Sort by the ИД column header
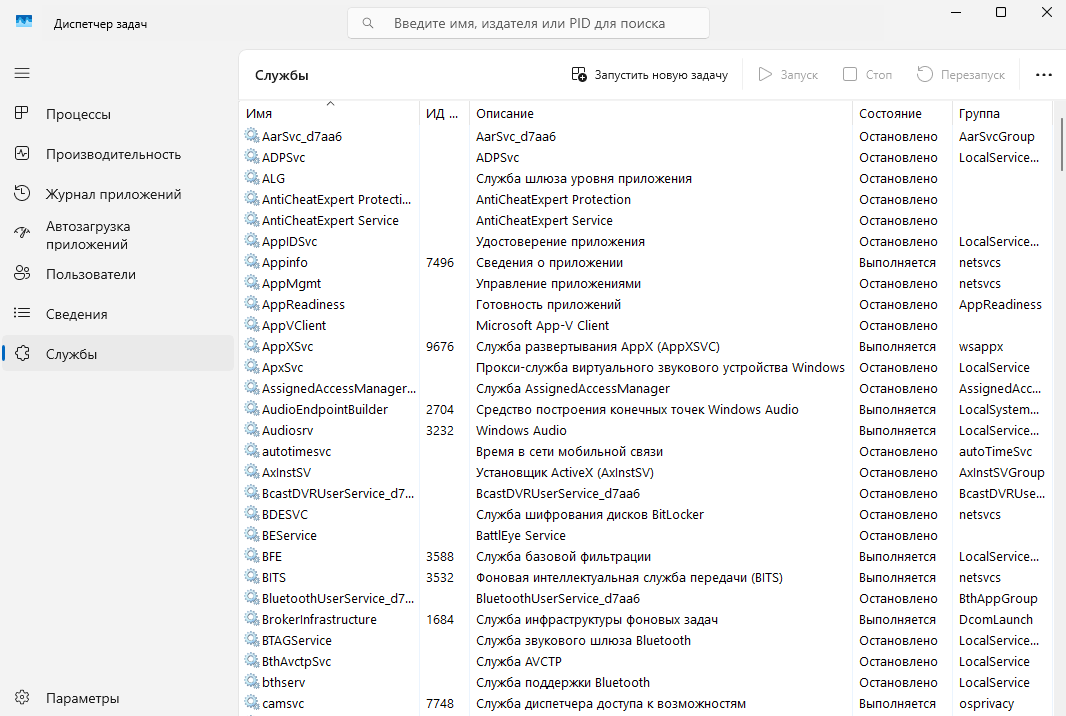 coord(444,114)
